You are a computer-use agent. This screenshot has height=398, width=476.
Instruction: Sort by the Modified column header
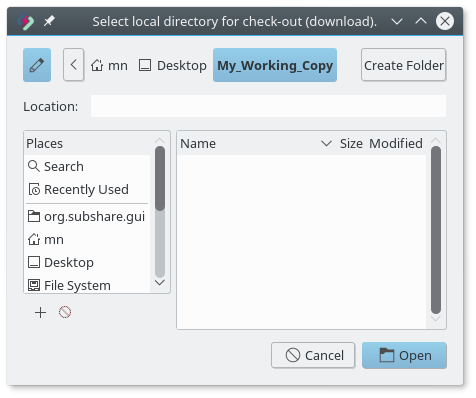(396, 143)
